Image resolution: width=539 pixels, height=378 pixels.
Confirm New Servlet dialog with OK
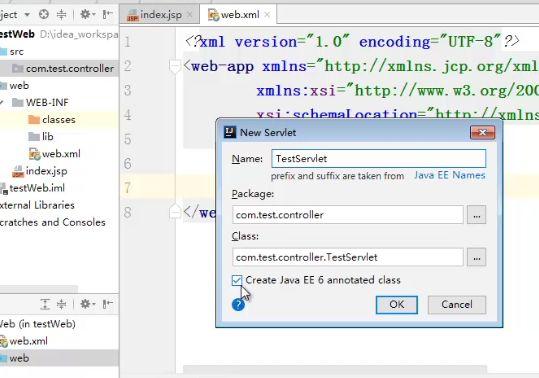[397, 304]
